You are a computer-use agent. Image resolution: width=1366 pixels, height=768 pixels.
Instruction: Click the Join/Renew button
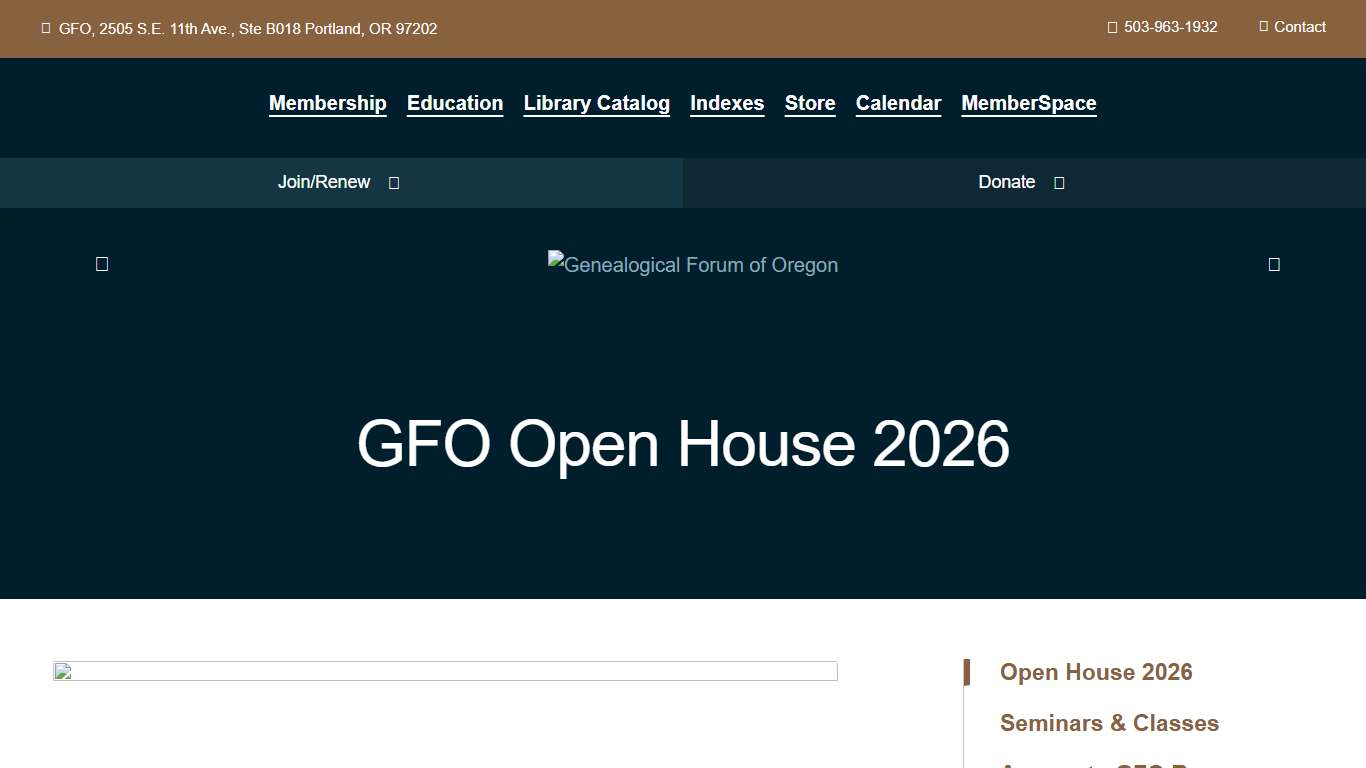324,182
